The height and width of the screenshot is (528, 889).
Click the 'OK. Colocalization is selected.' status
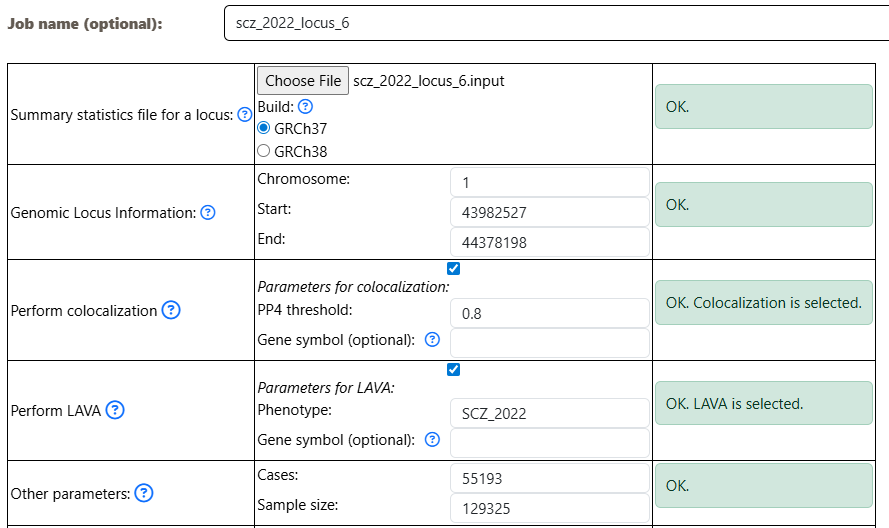(x=764, y=302)
